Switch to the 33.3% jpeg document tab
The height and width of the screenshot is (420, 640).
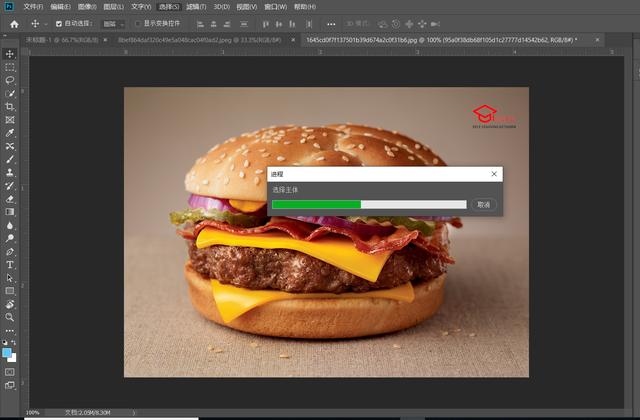(199, 40)
